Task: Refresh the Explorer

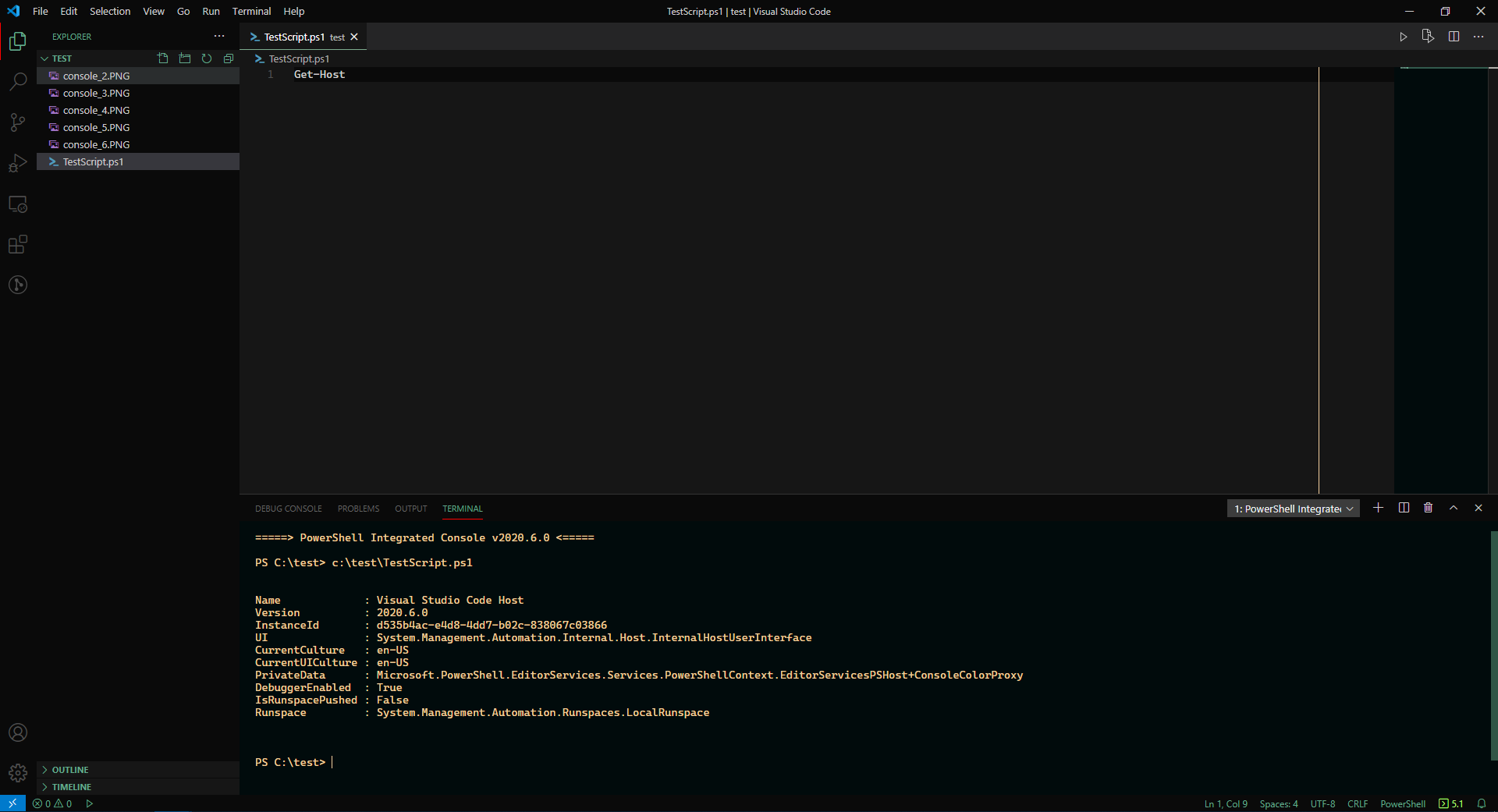Action: 206,58
